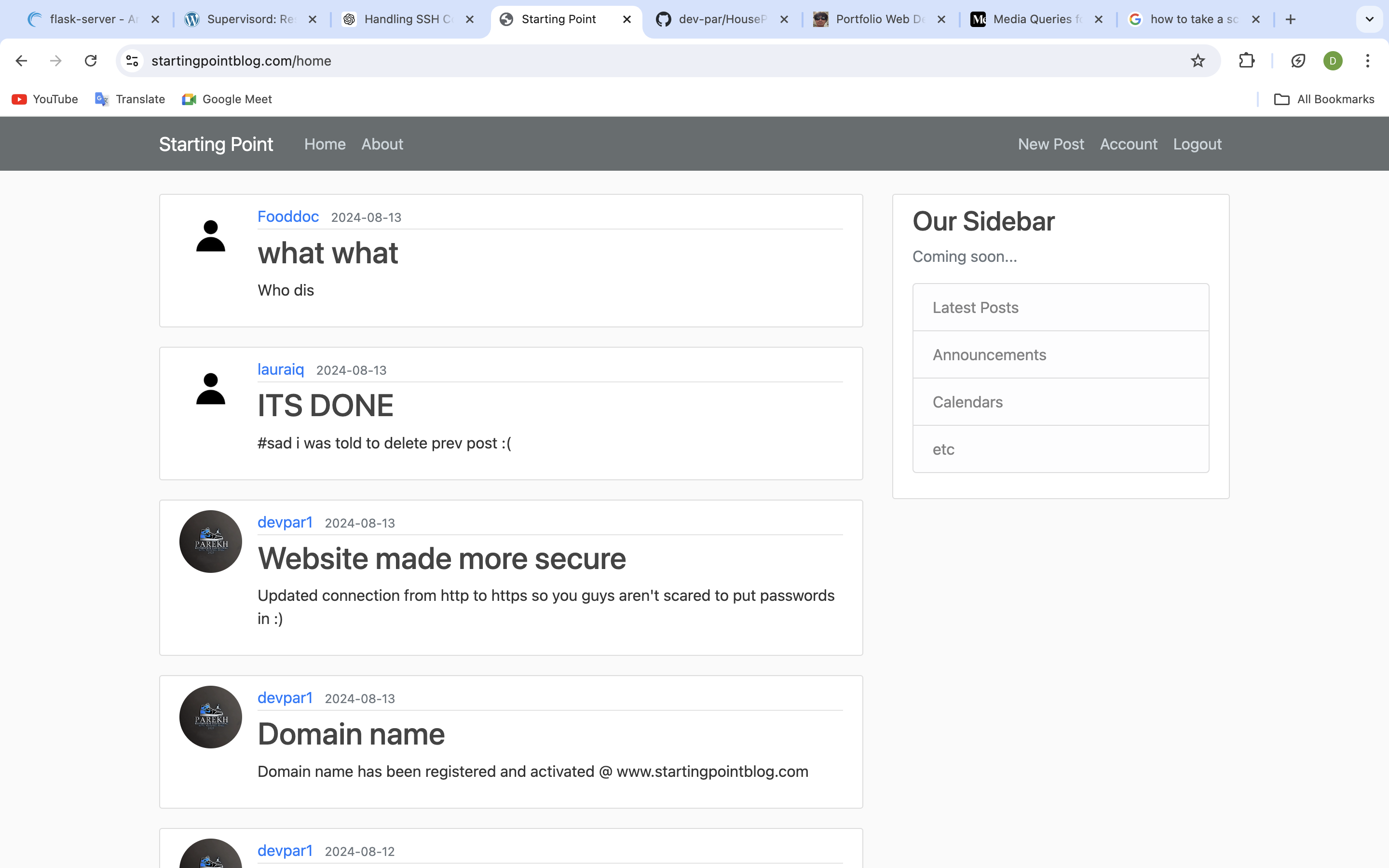Click the YouTube bookmark
This screenshot has width=1389, height=868.
coord(45,99)
